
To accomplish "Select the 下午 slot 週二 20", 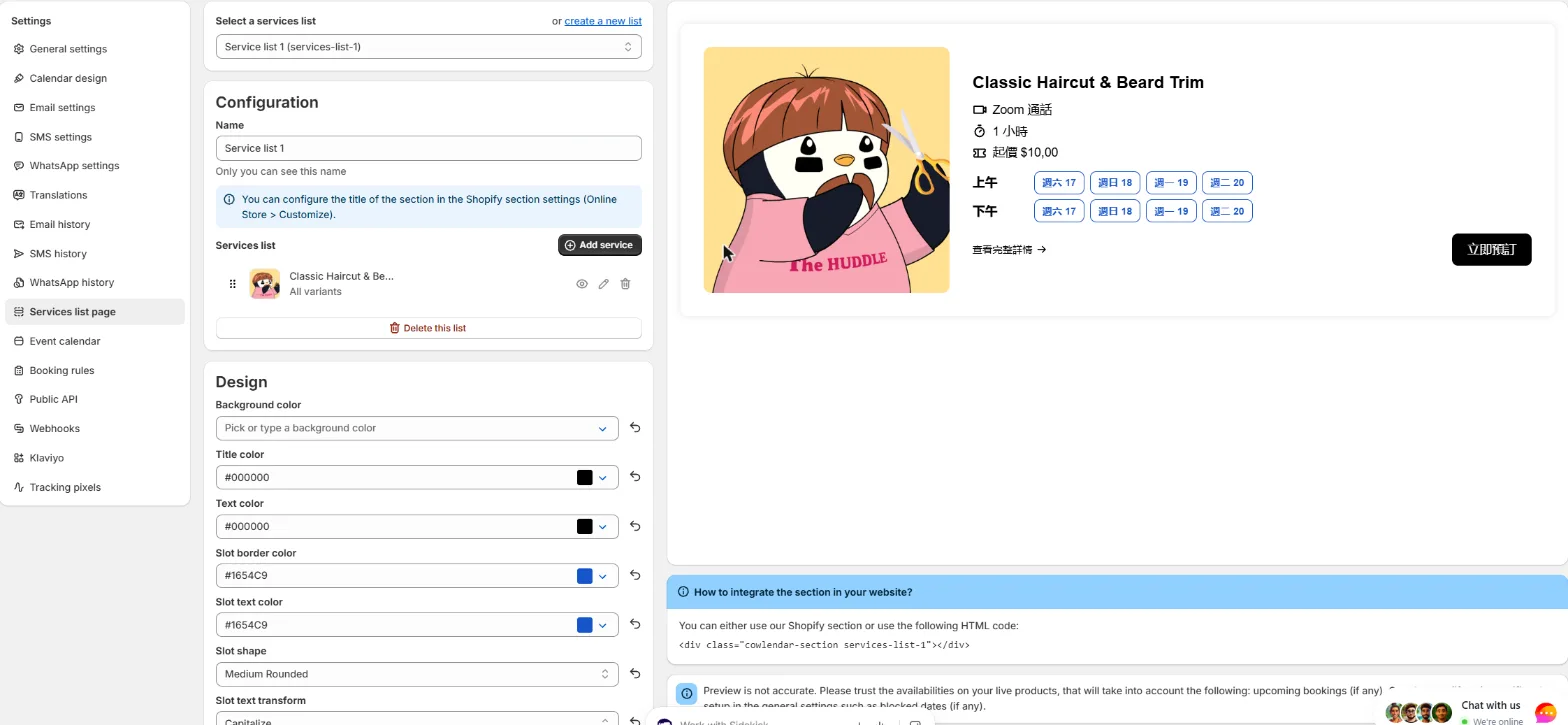I will 1227,211.
